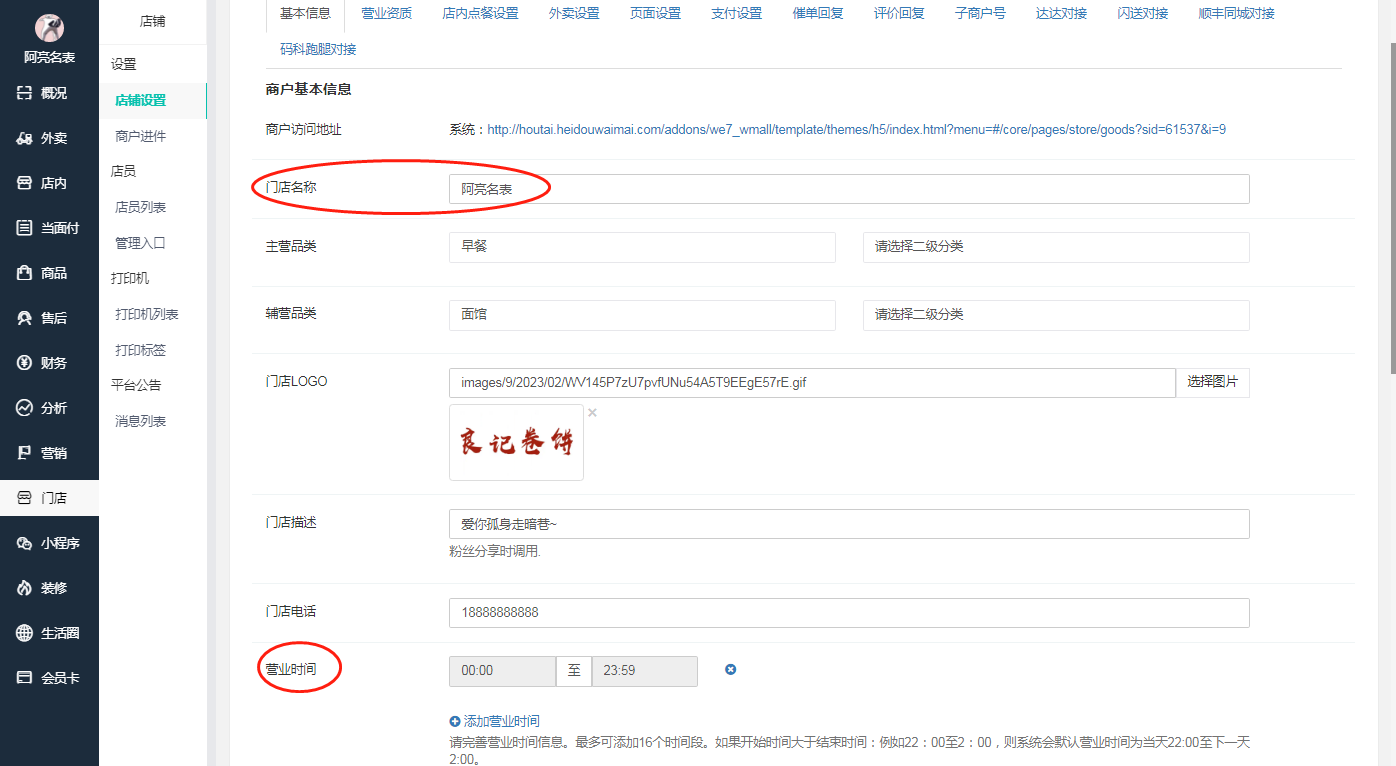The image size is (1396, 766).
Task: Go to the 催单回复 tab
Action: point(817,14)
